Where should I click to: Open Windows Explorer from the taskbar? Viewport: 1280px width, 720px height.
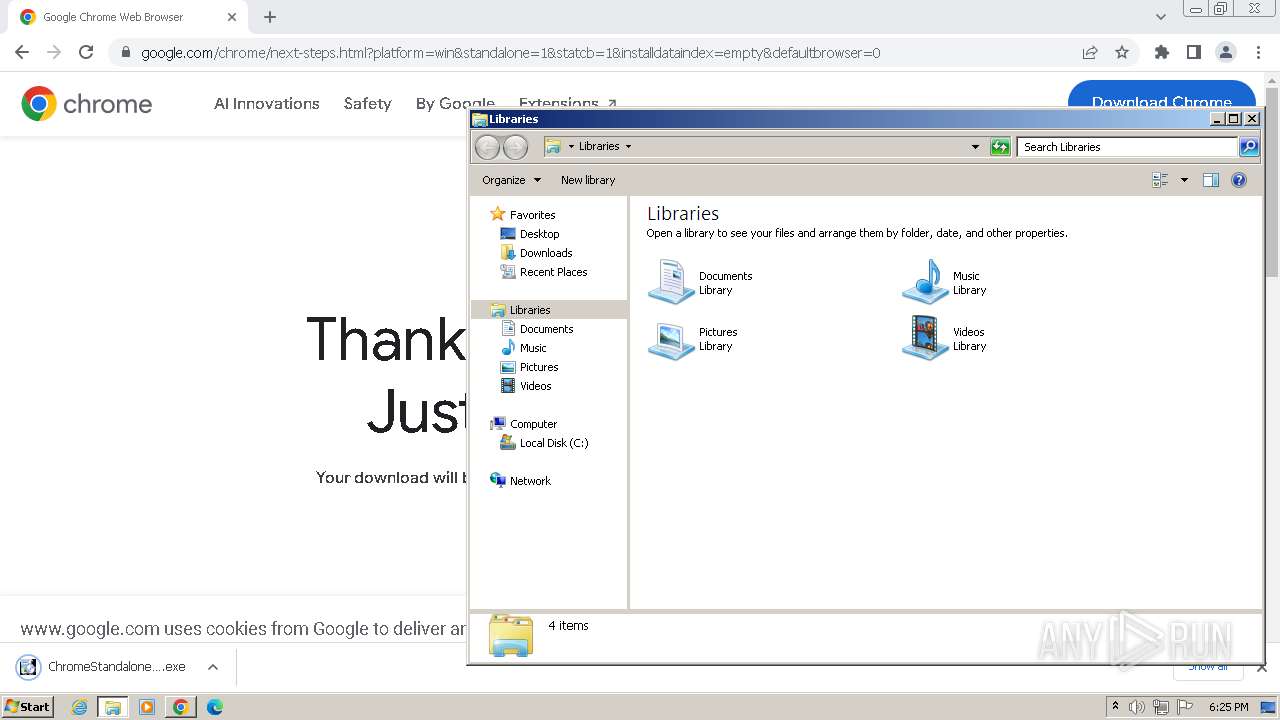(x=113, y=707)
